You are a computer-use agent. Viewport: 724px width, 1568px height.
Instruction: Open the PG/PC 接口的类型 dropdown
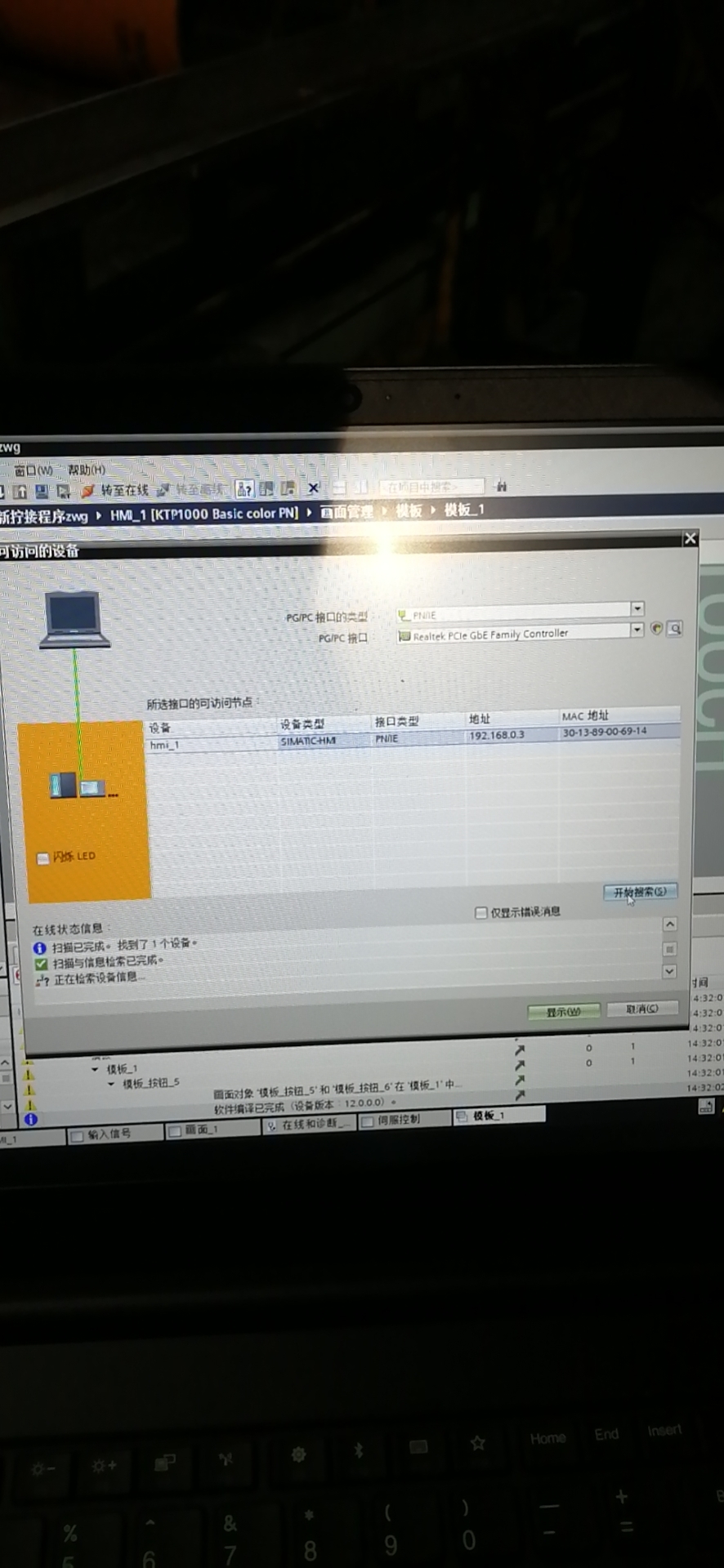(637, 608)
